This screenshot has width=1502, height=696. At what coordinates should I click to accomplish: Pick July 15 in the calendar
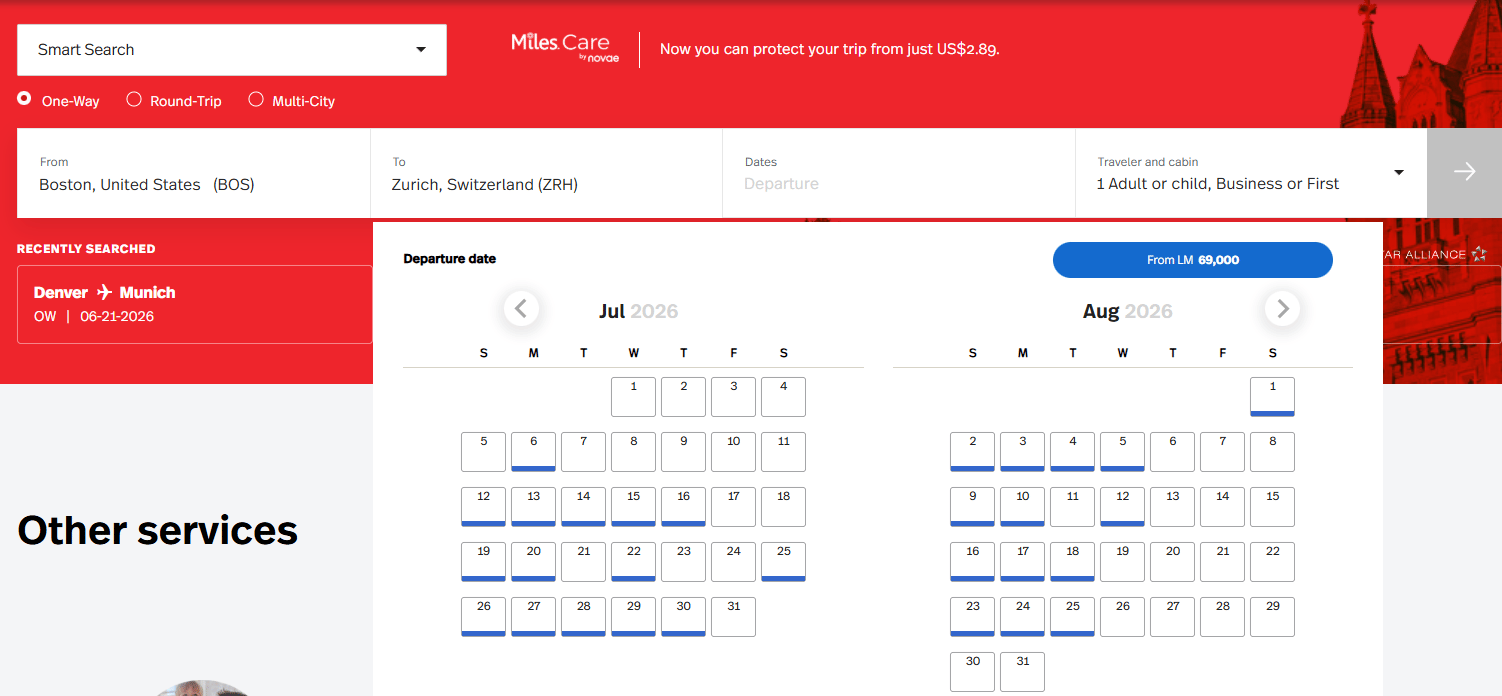click(x=633, y=507)
